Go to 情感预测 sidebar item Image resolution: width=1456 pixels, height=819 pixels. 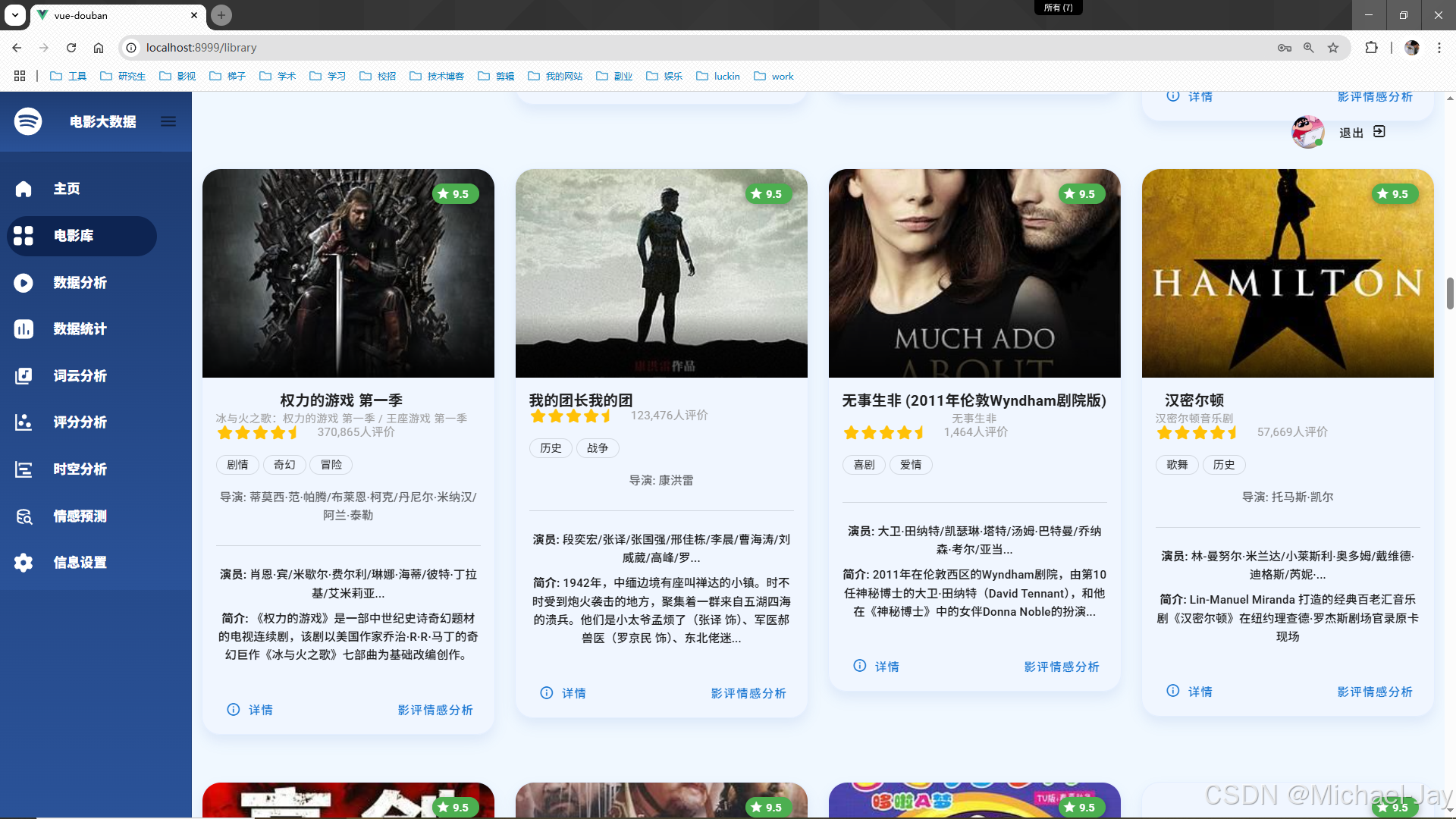pos(79,516)
